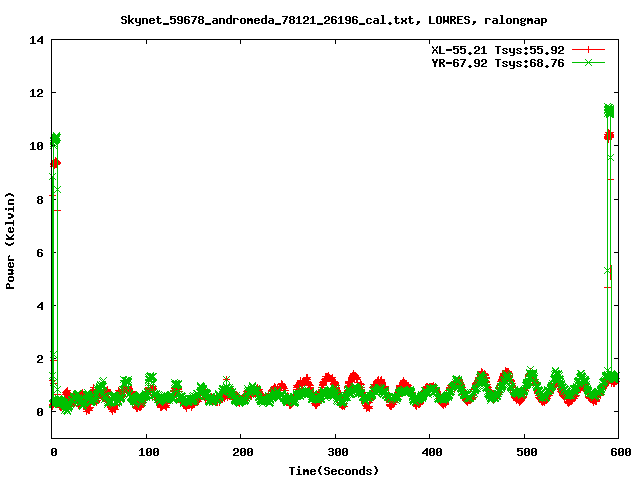The image size is (640, 480).
Task: Click the x-axis tick label 600
Action: pos(620,452)
